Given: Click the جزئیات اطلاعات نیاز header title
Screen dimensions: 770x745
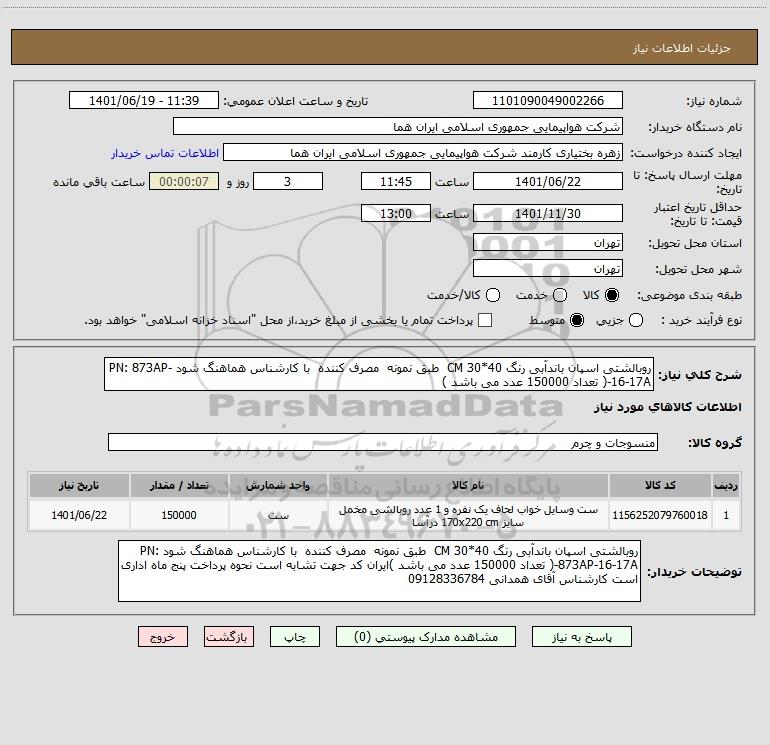Looking at the screenshot, I should (x=682, y=48).
